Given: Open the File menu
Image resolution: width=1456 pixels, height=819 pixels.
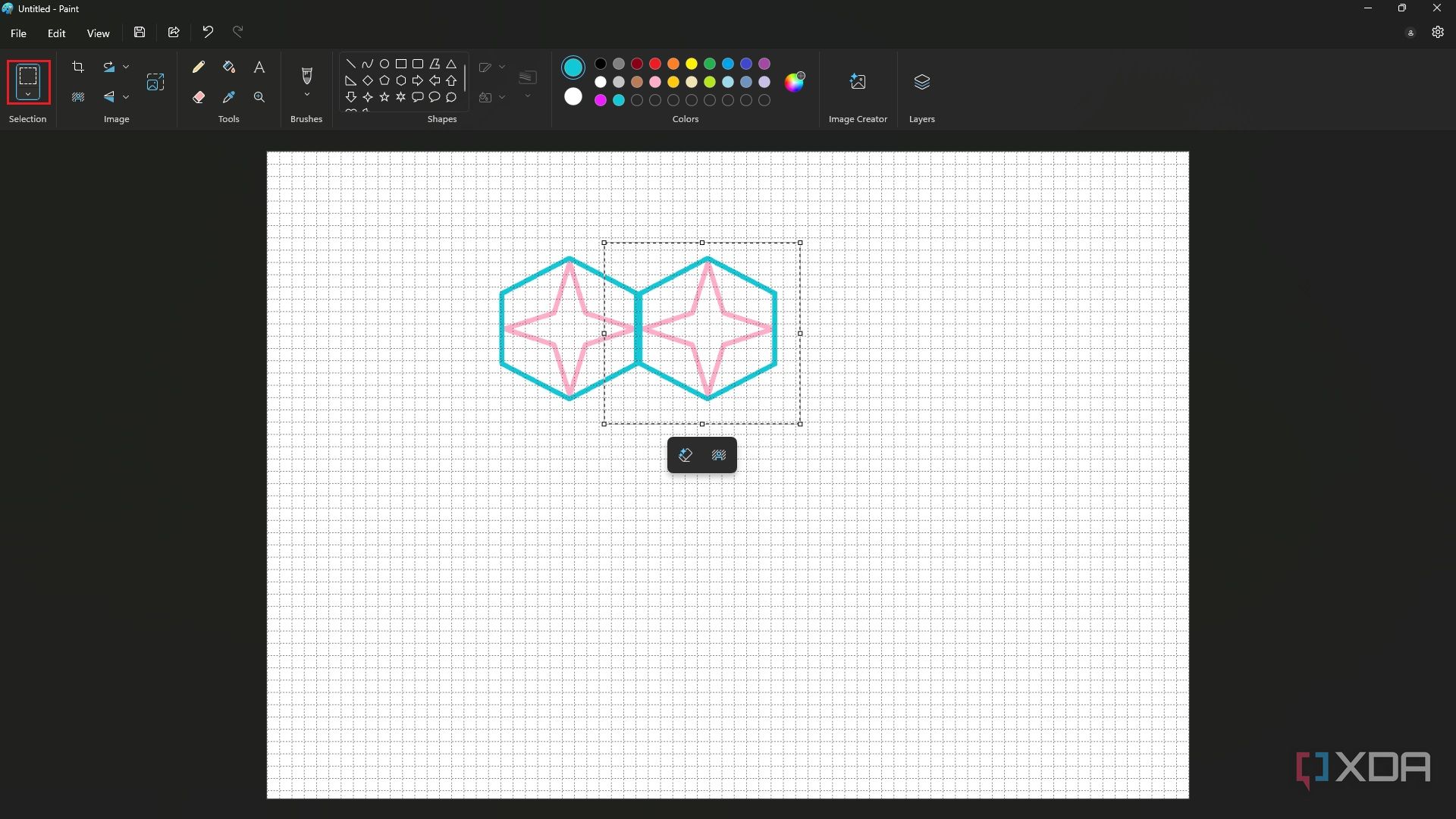Looking at the screenshot, I should click(18, 33).
